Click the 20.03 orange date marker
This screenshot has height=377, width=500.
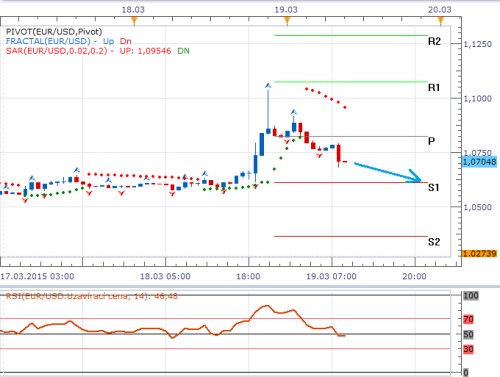(x=441, y=21)
